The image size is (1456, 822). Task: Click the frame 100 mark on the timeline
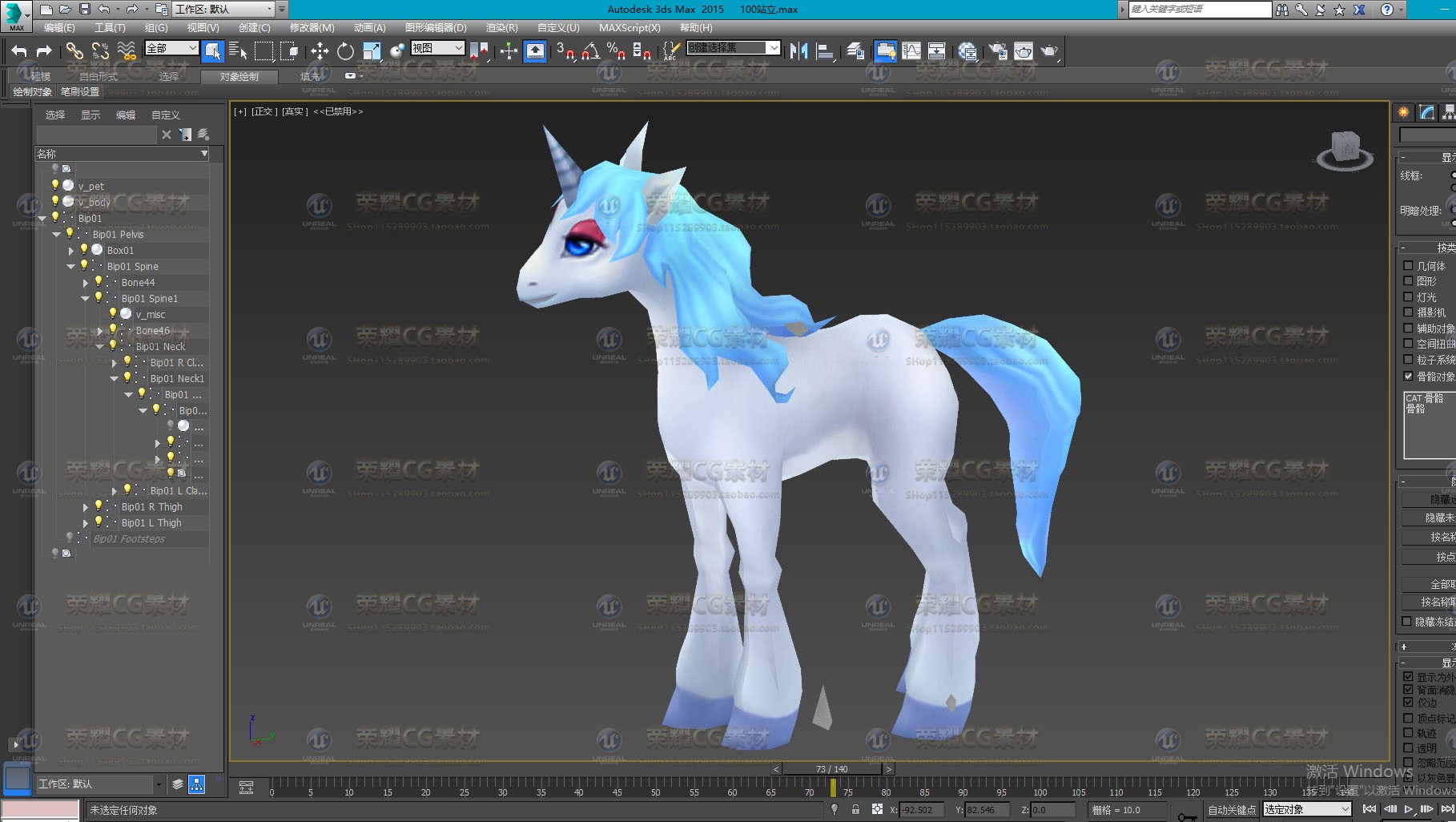pyautogui.click(x=1040, y=792)
